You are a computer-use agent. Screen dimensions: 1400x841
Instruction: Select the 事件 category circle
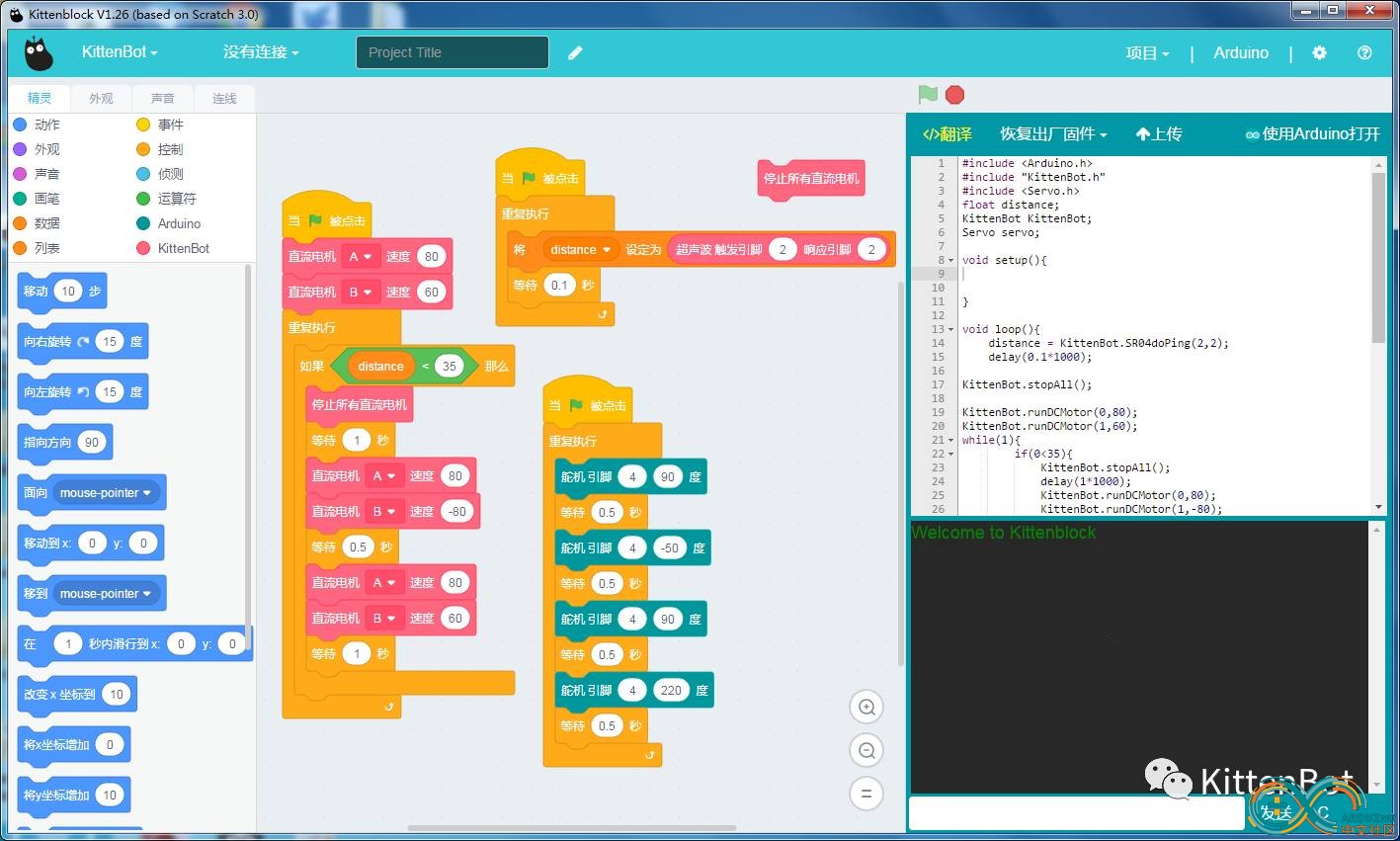tap(143, 125)
